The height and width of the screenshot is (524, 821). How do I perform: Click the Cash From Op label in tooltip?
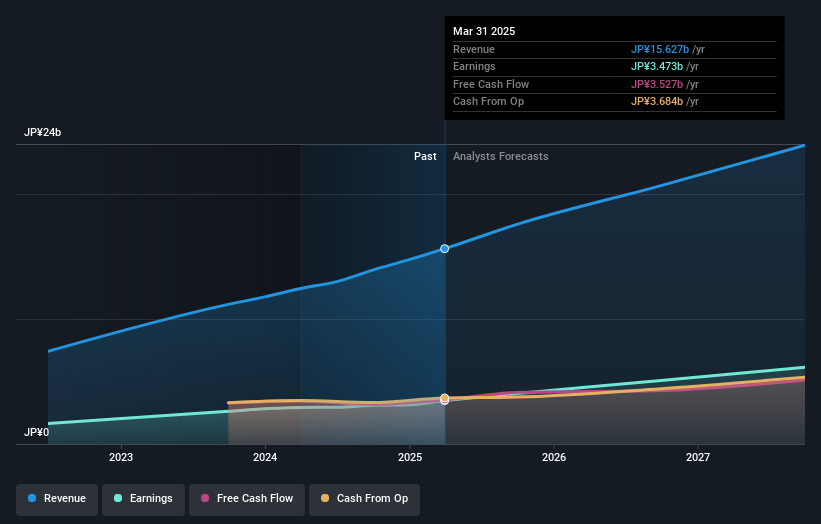tap(489, 102)
